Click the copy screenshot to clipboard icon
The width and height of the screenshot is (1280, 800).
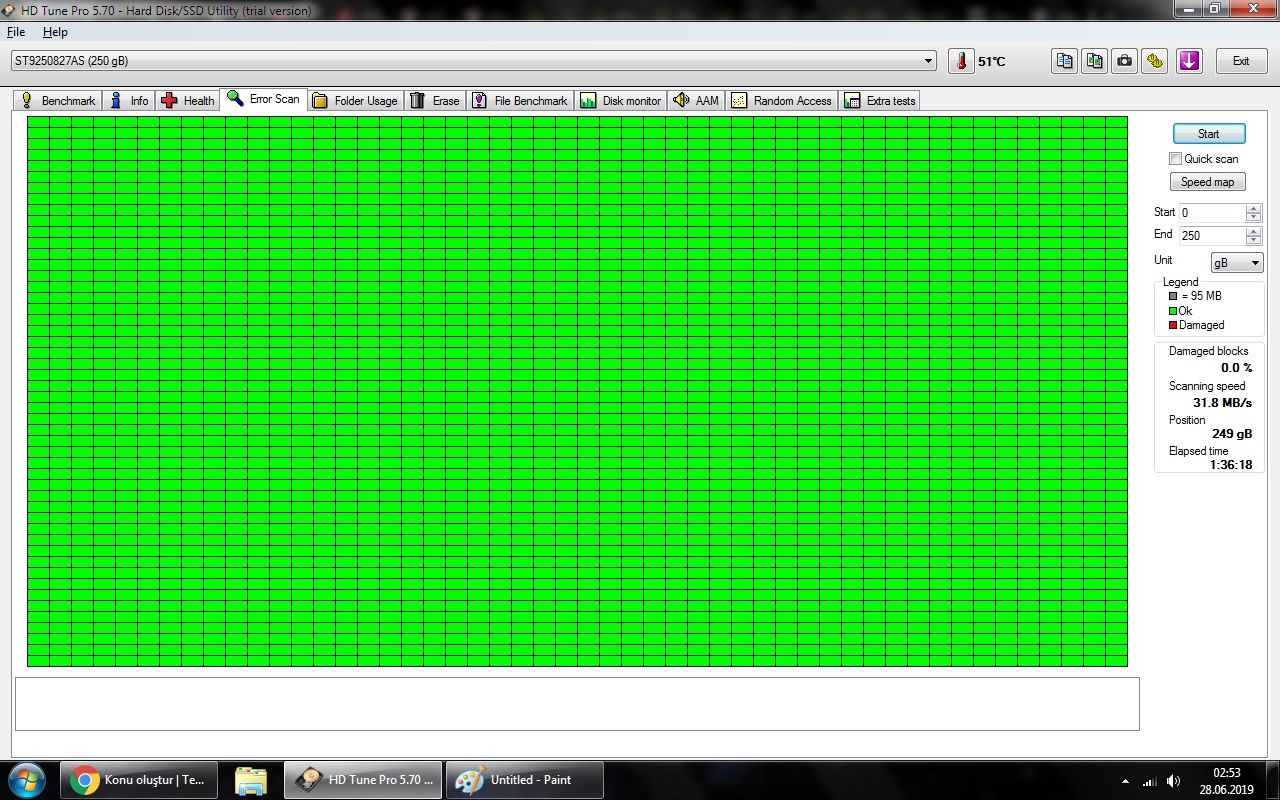(x=1095, y=61)
